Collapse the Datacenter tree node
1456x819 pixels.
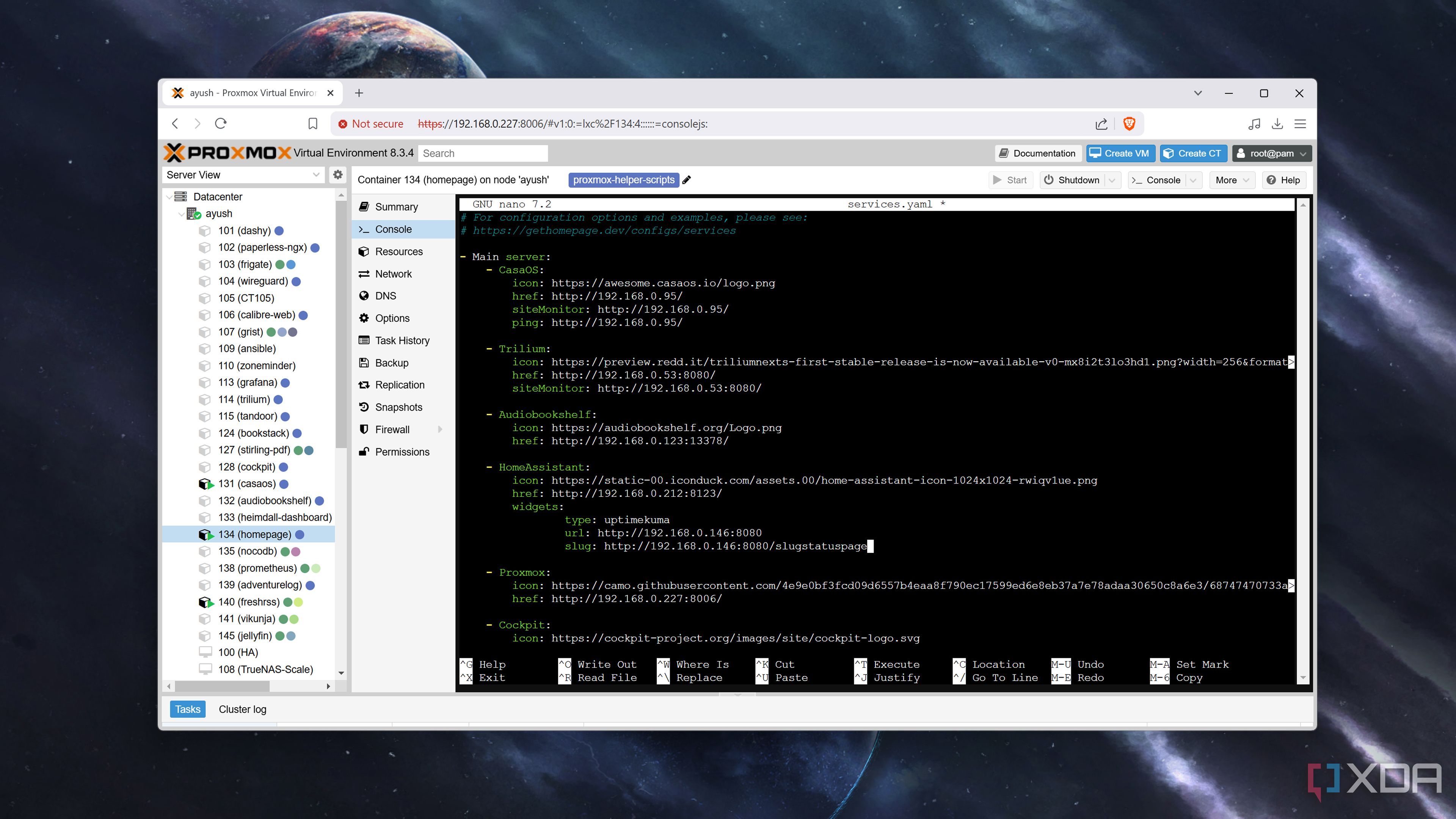coord(169,197)
